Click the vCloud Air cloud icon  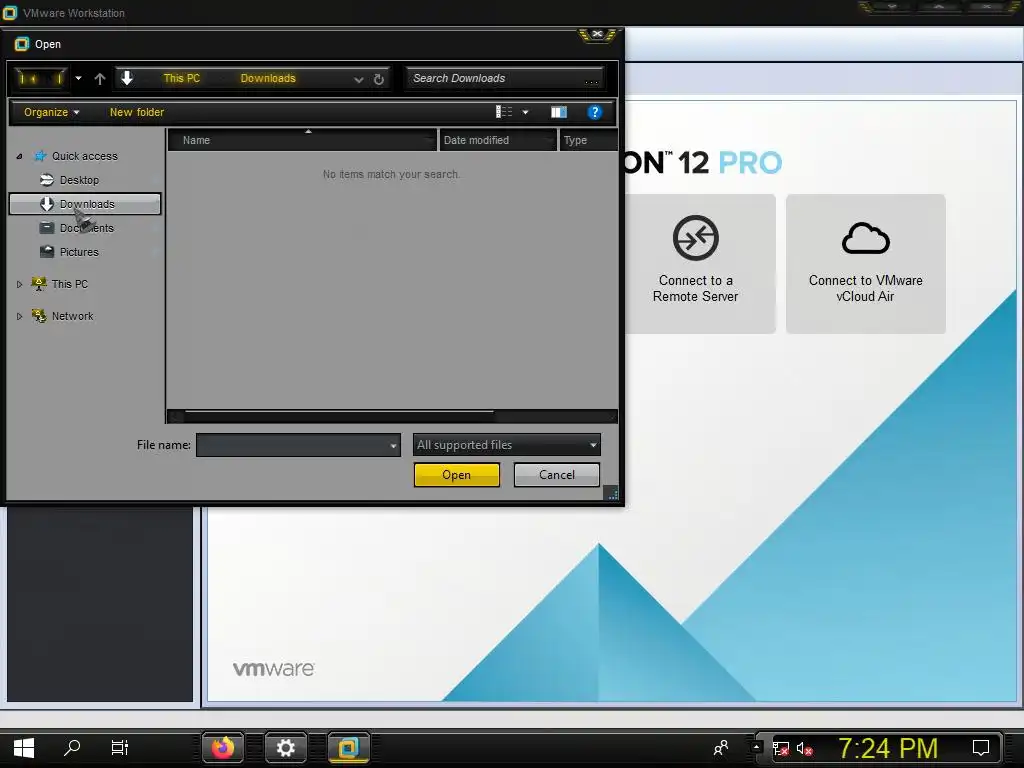(x=865, y=238)
